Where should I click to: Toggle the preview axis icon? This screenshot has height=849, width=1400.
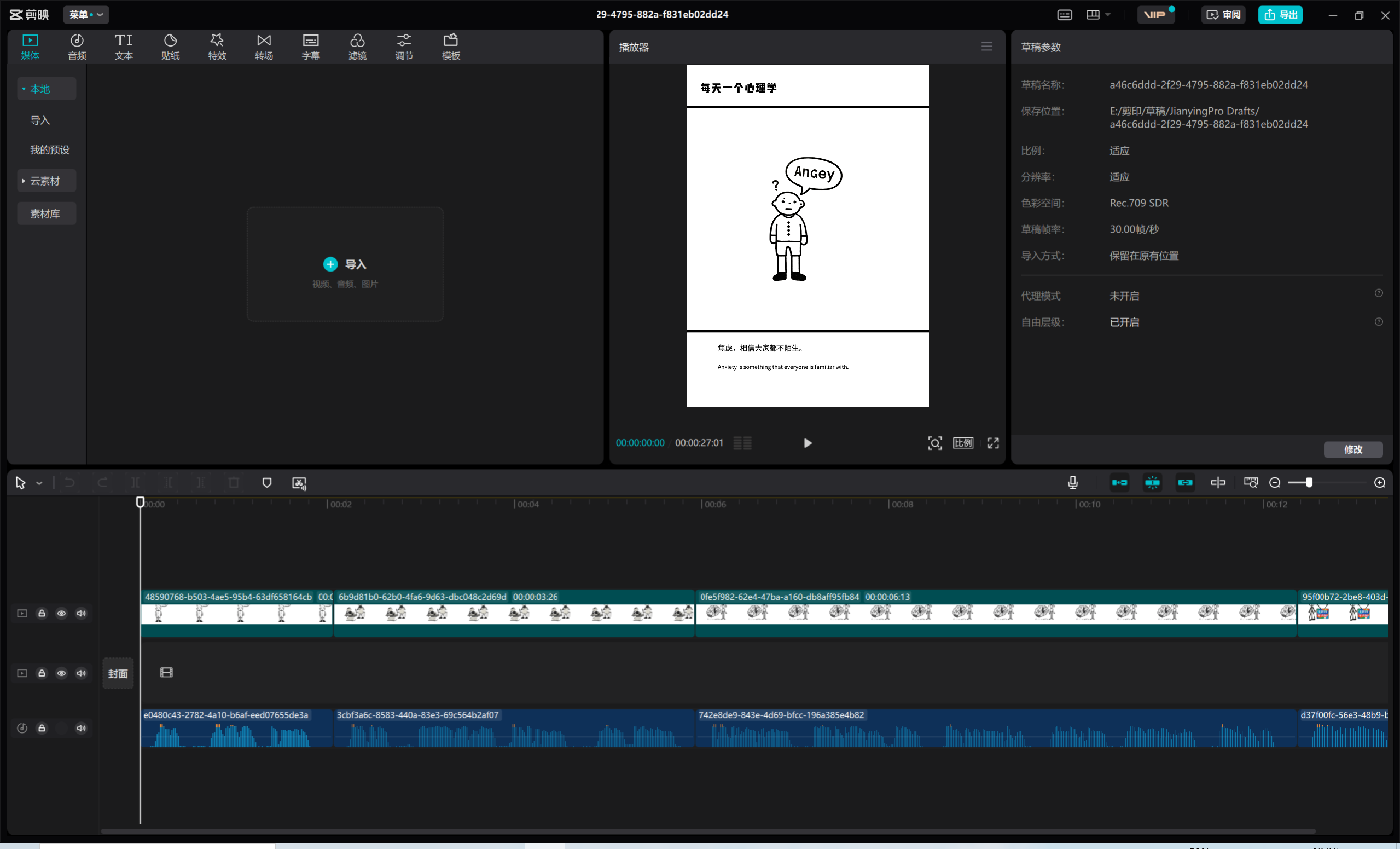point(1218,483)
